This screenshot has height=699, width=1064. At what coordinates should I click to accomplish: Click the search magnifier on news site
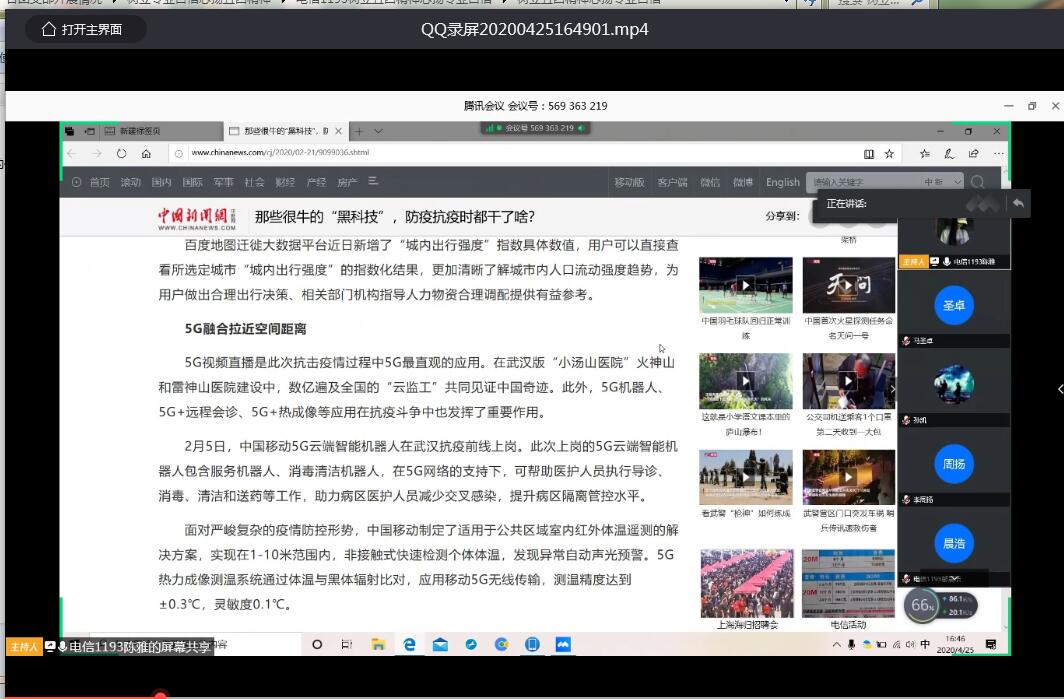[977, 182]
